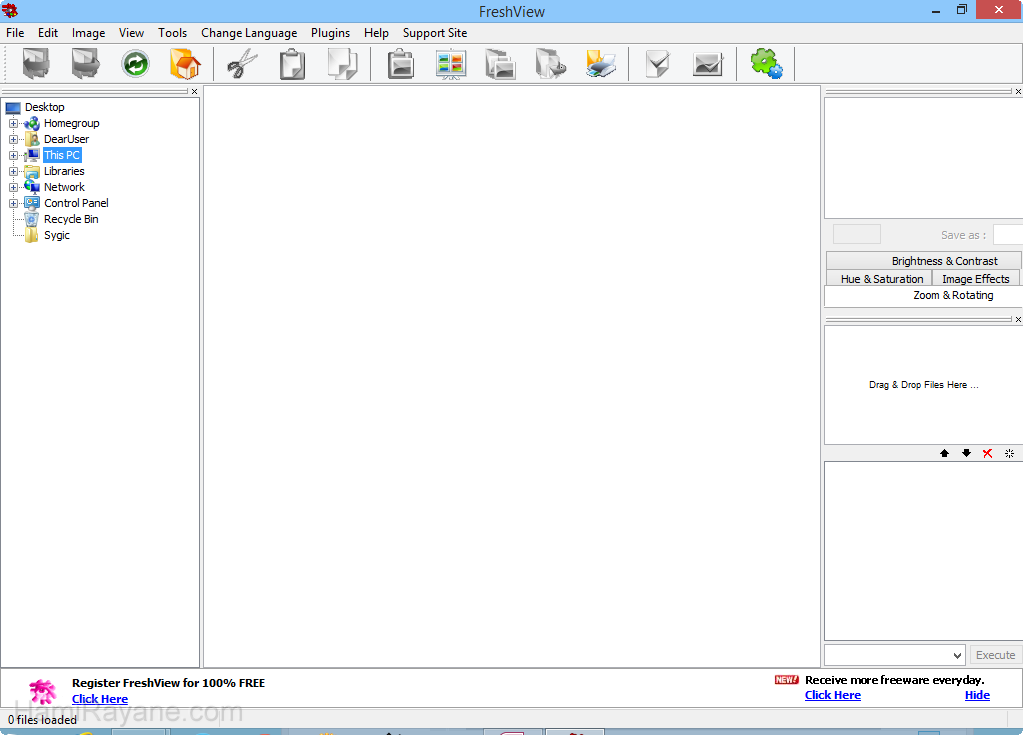Click the green refresh toolbar icon
The height and width of the screenshot is (735, 1023).
(135, 65)
